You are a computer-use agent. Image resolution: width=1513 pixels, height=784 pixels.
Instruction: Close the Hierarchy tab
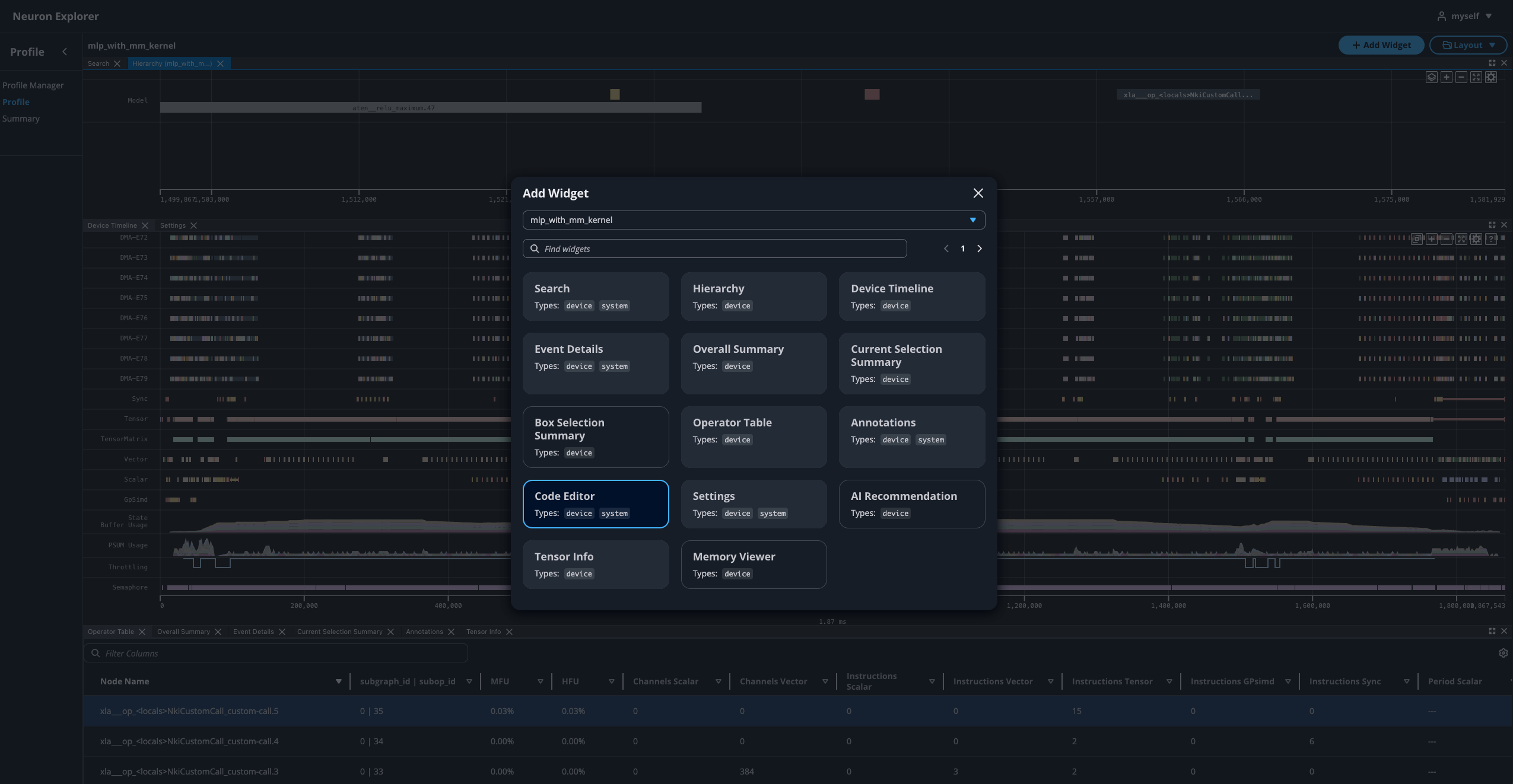tap(220, 63)
